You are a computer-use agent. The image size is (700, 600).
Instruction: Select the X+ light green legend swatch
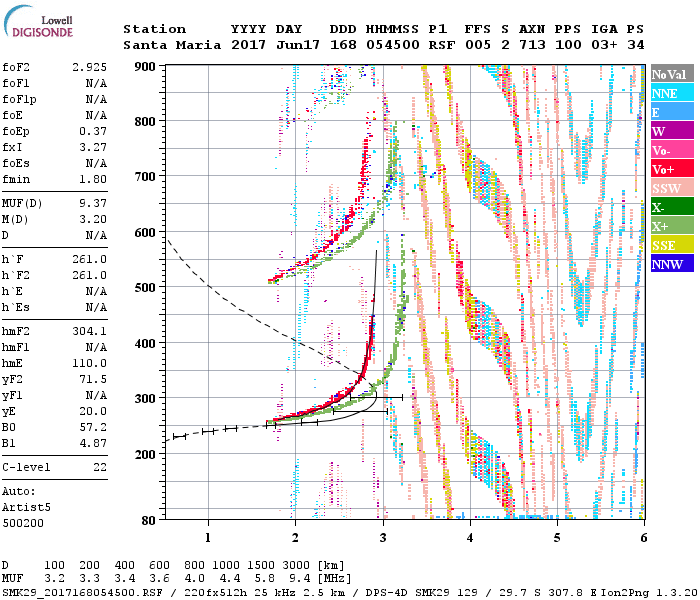(672, 226)
